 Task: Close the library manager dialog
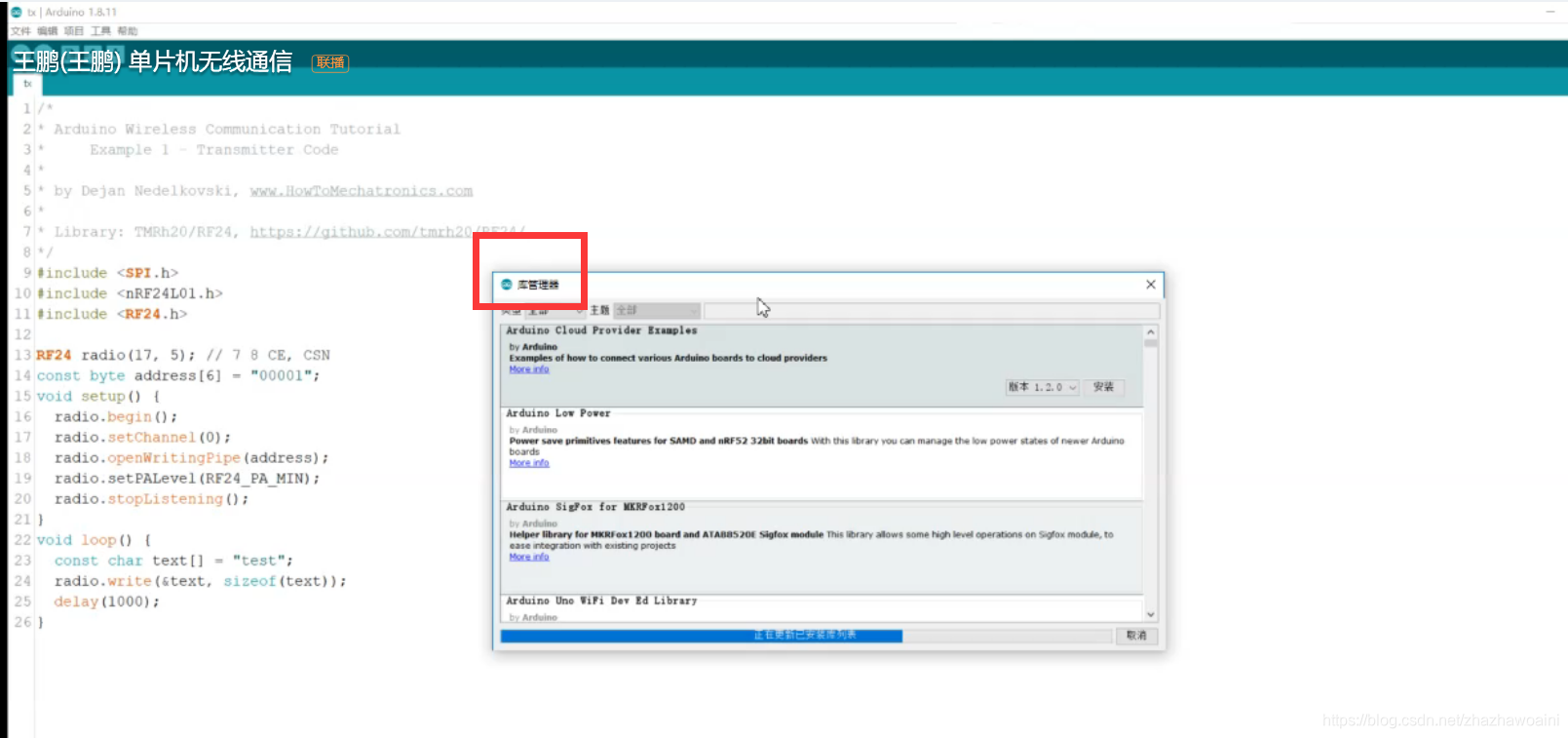pos(1151,285)
